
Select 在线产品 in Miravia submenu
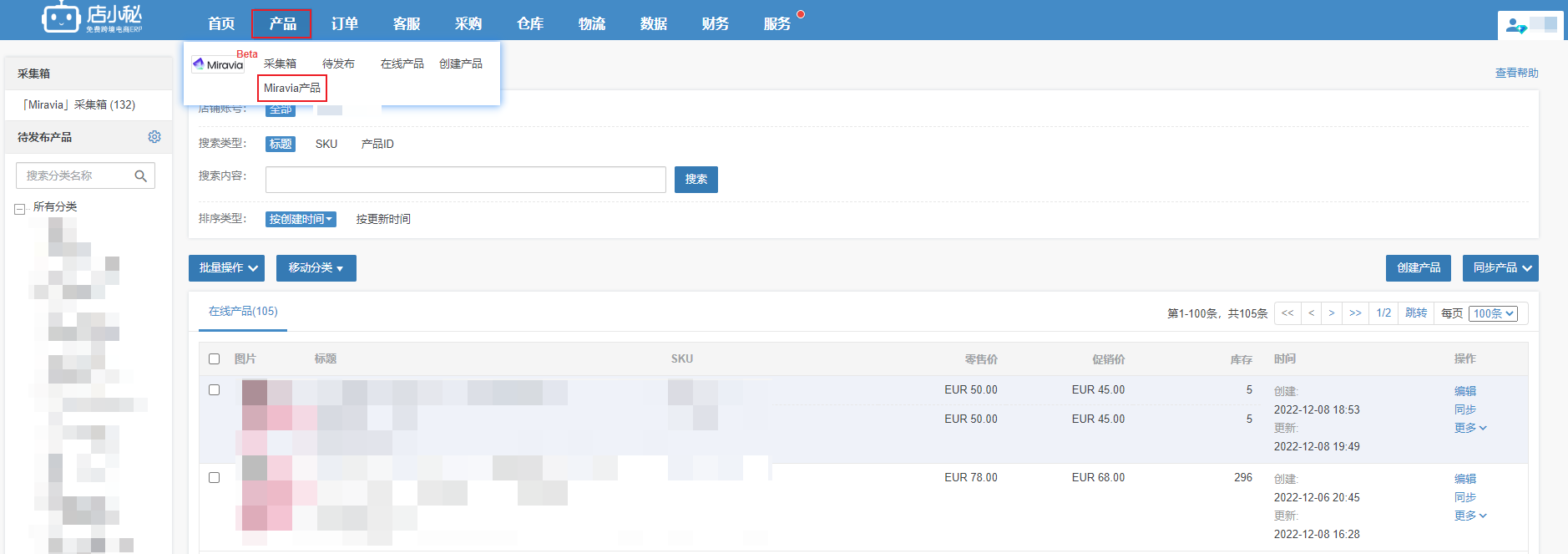(402, 64)
